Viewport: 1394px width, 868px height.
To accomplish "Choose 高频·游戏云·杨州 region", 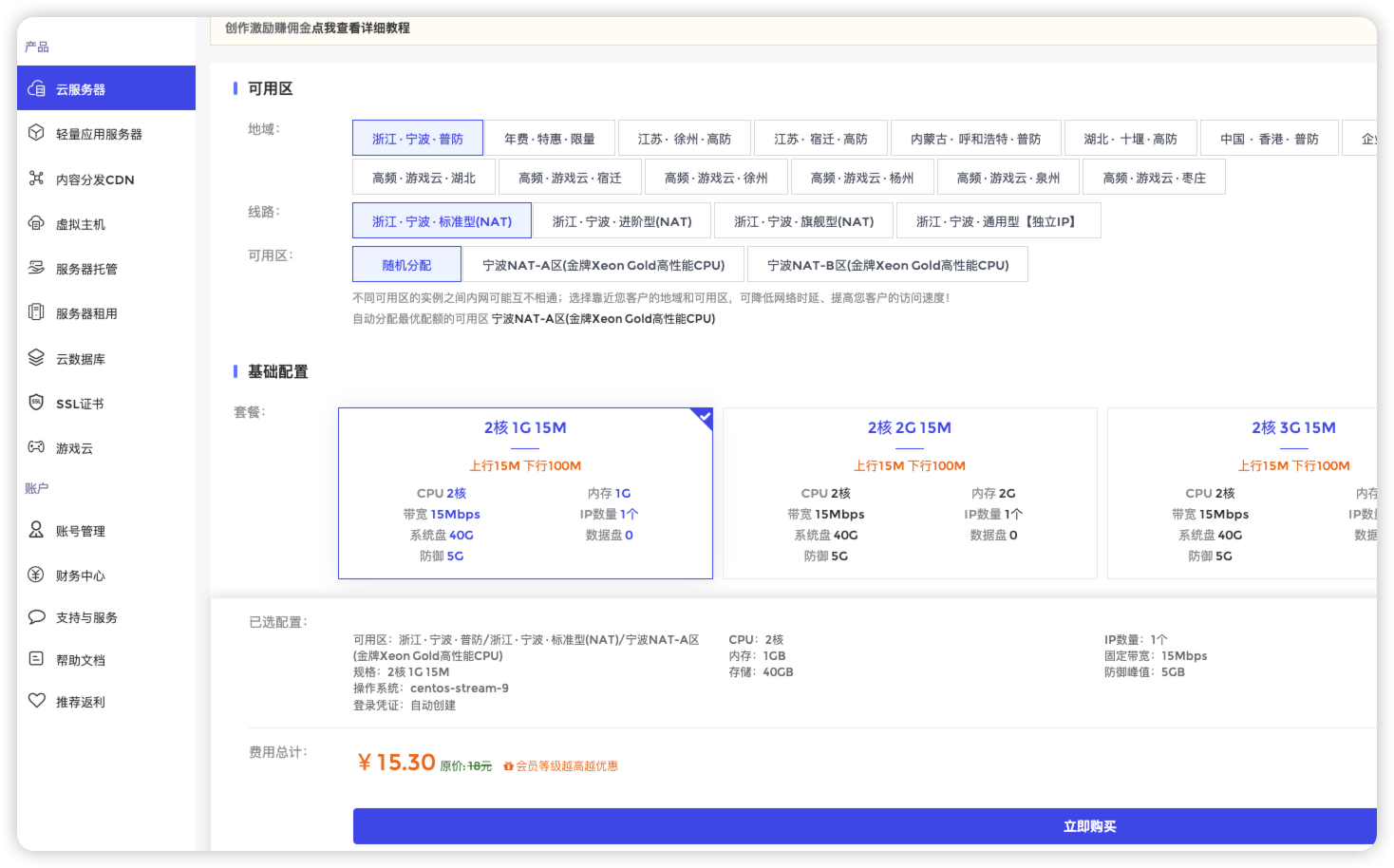I will pyautogui.click(x=863, y=178).
